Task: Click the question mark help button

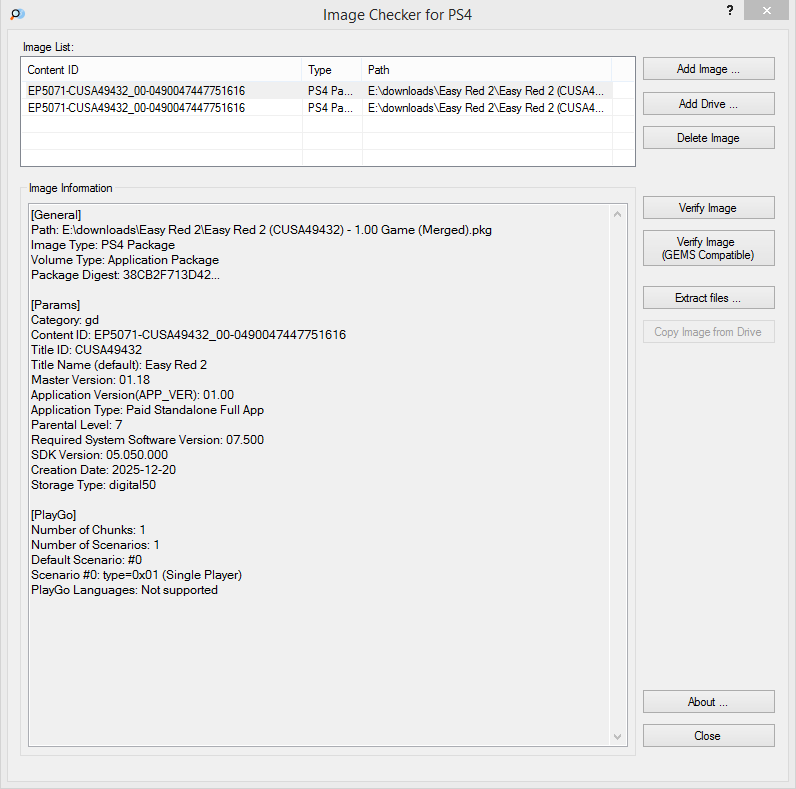Action: pos(729,10)
